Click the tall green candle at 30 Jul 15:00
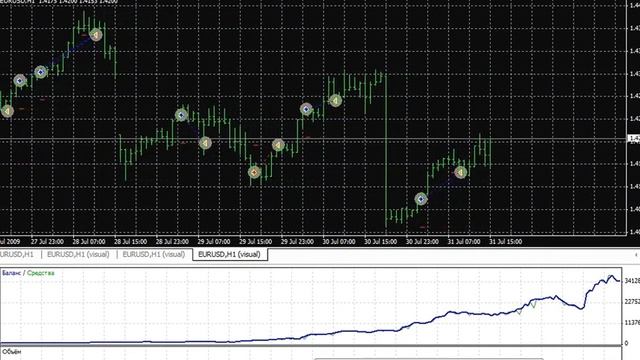The image size is (640, 360). click(x=386, y=150)
